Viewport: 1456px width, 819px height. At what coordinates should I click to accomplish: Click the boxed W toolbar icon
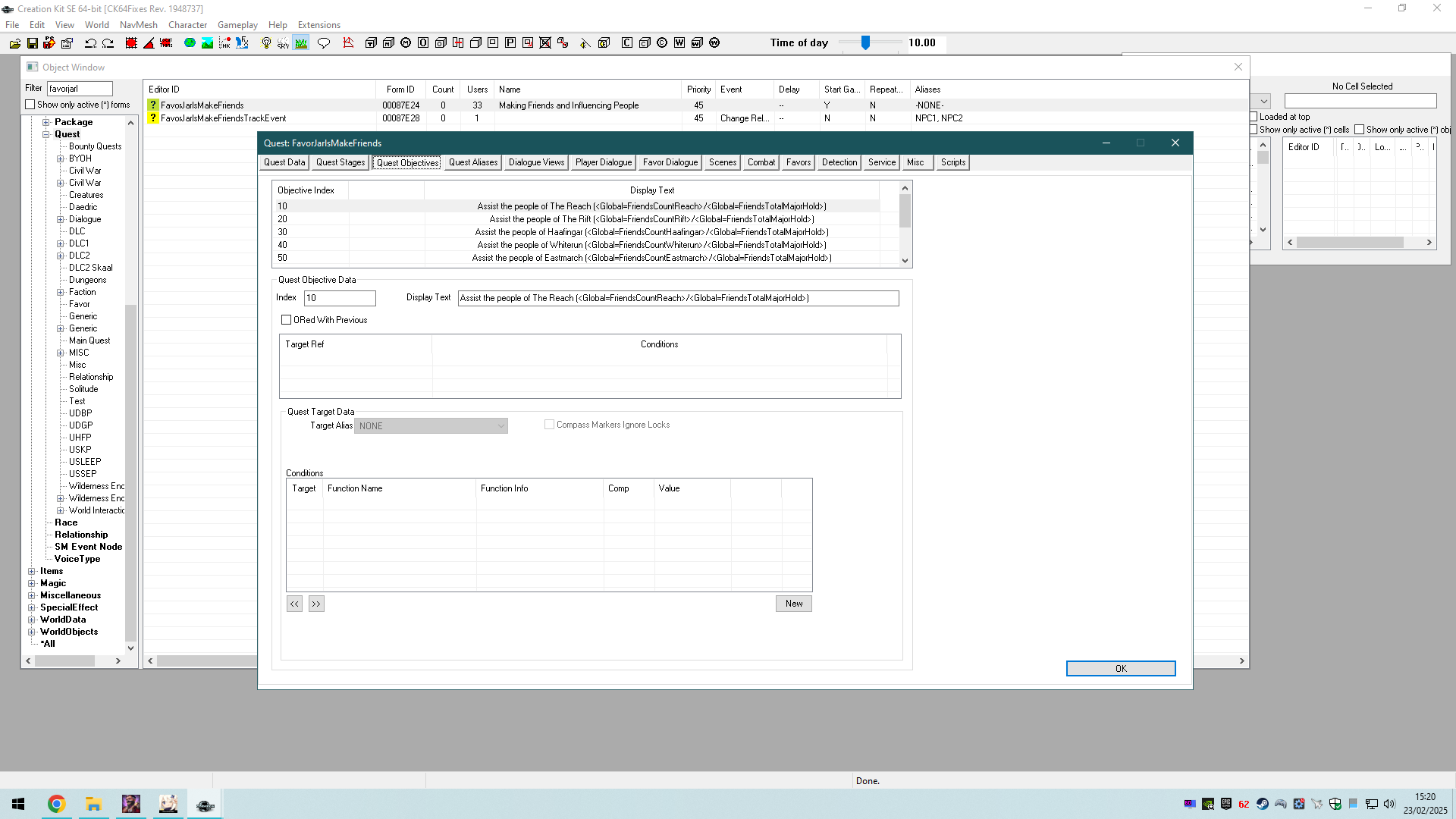click(x=679, y=43)
